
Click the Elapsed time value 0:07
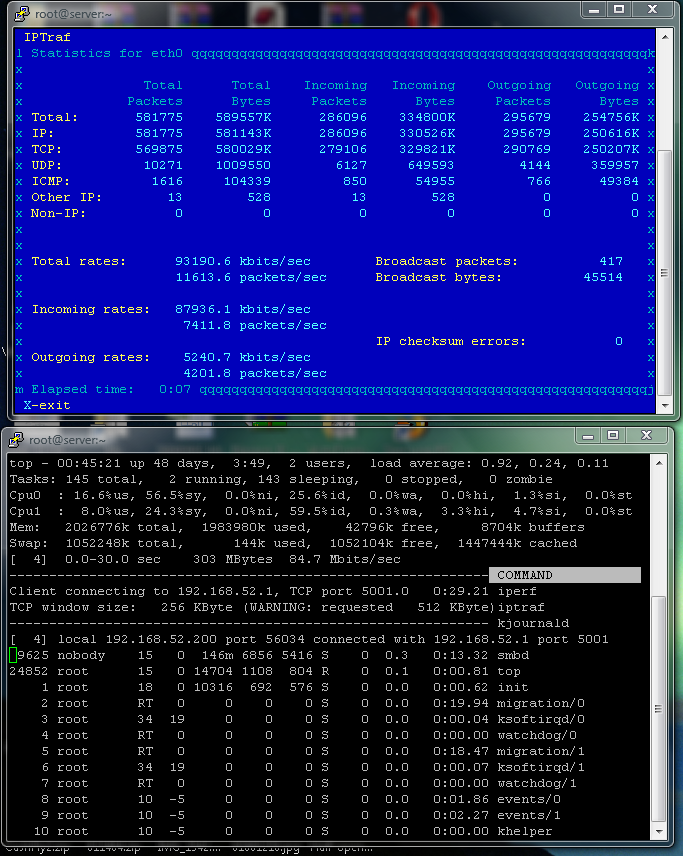(x=175, y=389)
